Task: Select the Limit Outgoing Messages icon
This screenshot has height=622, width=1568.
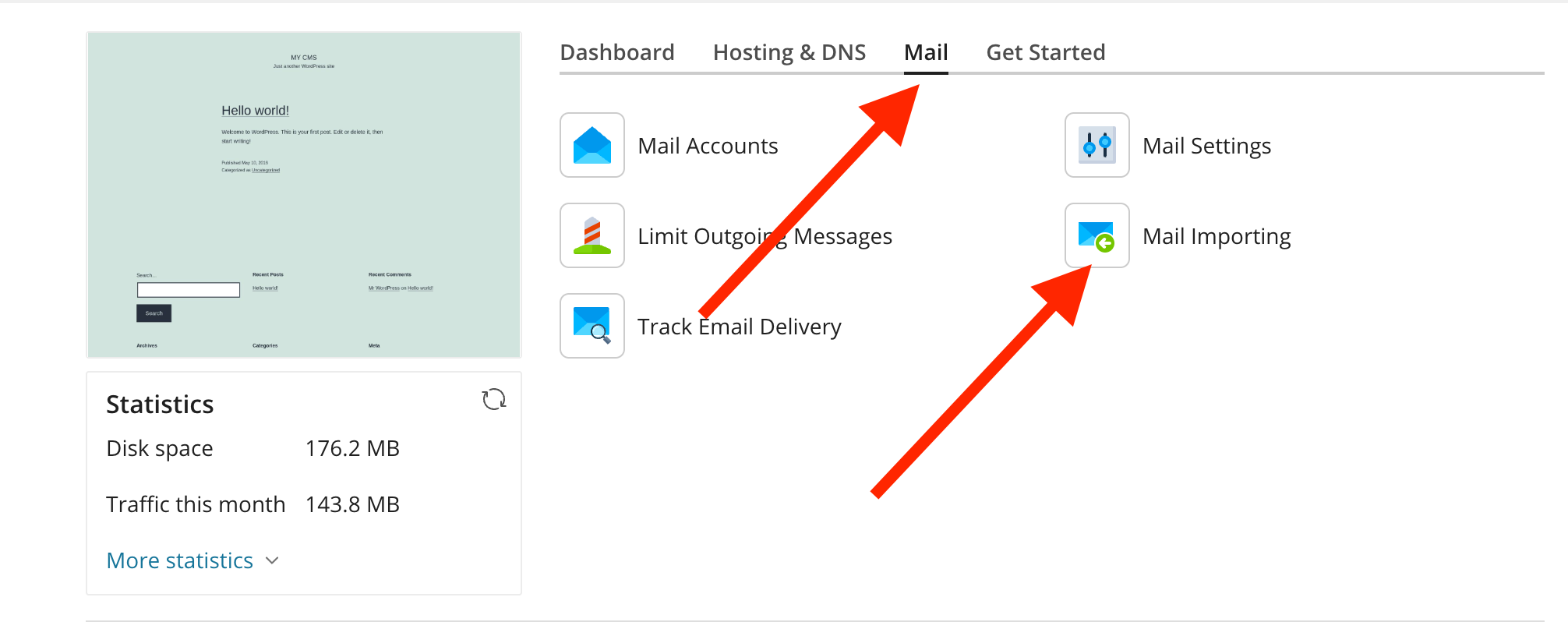Action: point(592,235)
